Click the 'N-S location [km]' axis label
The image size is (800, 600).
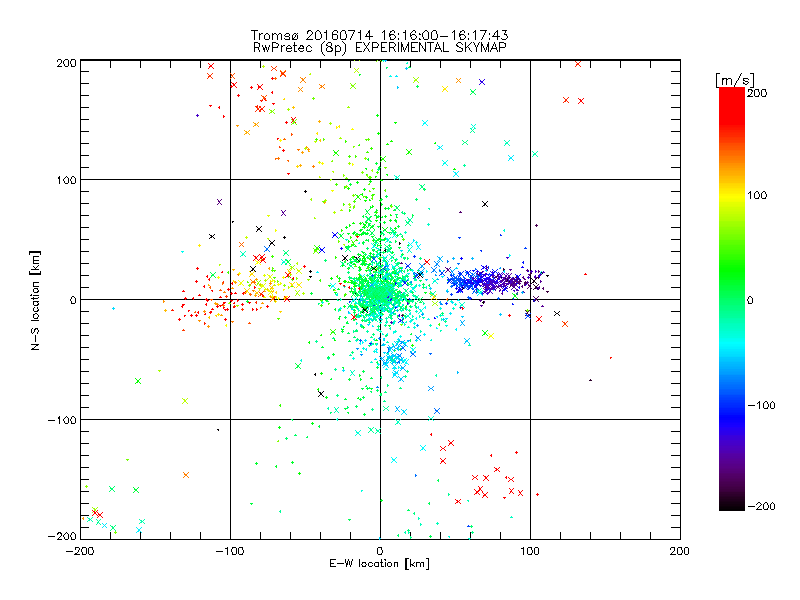(35, 301)
